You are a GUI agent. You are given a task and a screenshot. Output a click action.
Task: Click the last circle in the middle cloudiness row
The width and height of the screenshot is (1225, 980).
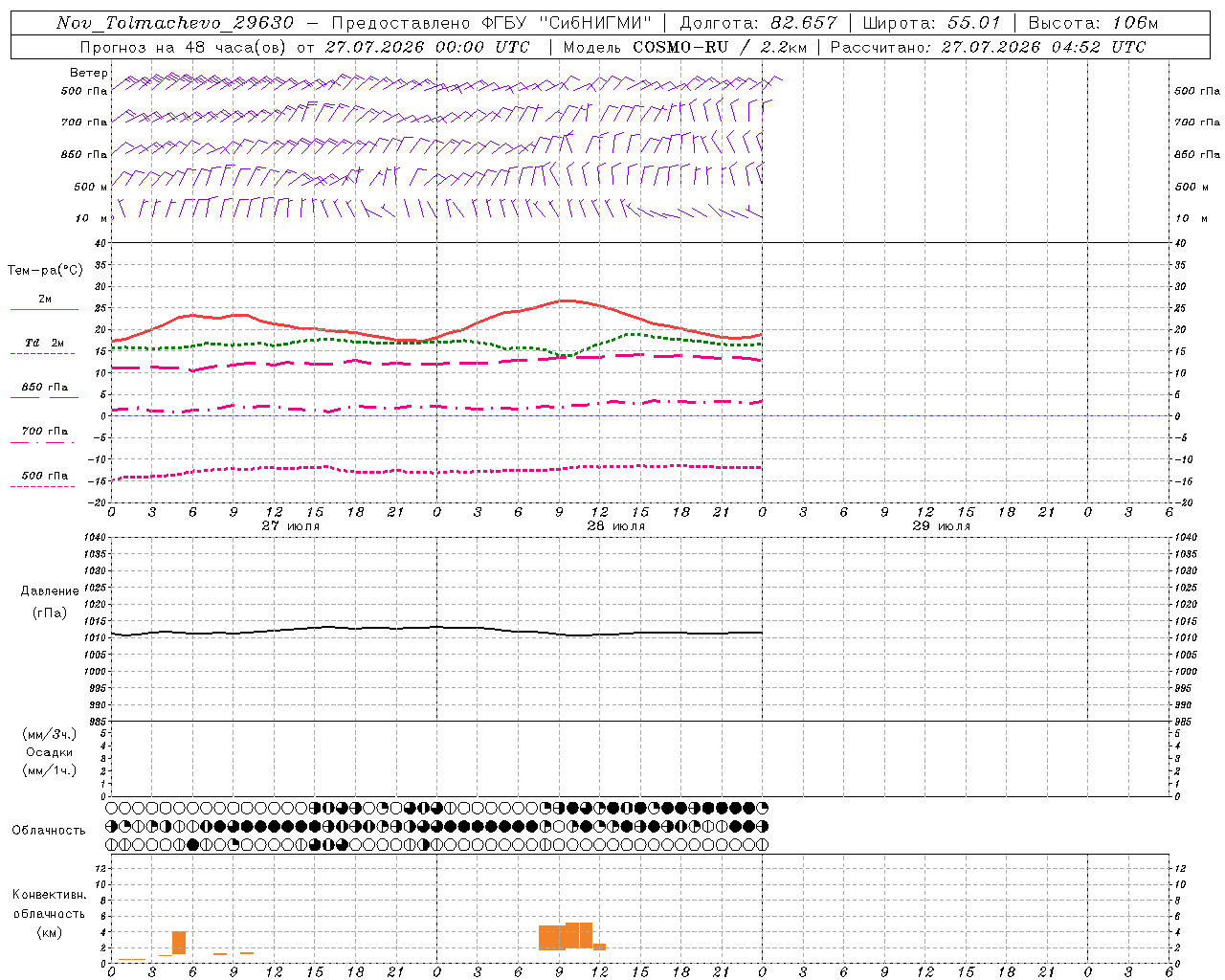pyautogui.click(x=762, y=827)
